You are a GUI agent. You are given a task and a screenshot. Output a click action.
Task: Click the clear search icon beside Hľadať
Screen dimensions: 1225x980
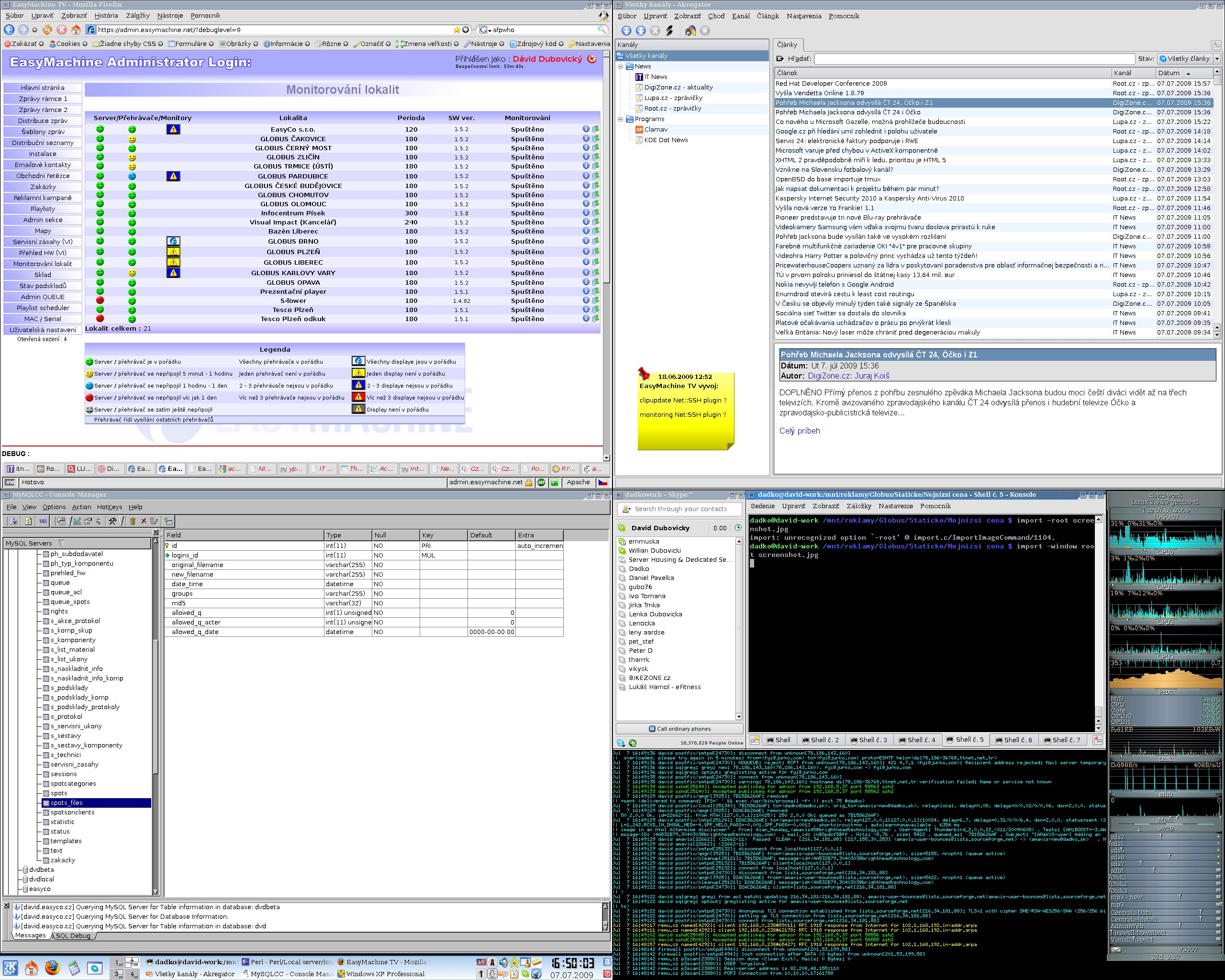click(780, 58)
